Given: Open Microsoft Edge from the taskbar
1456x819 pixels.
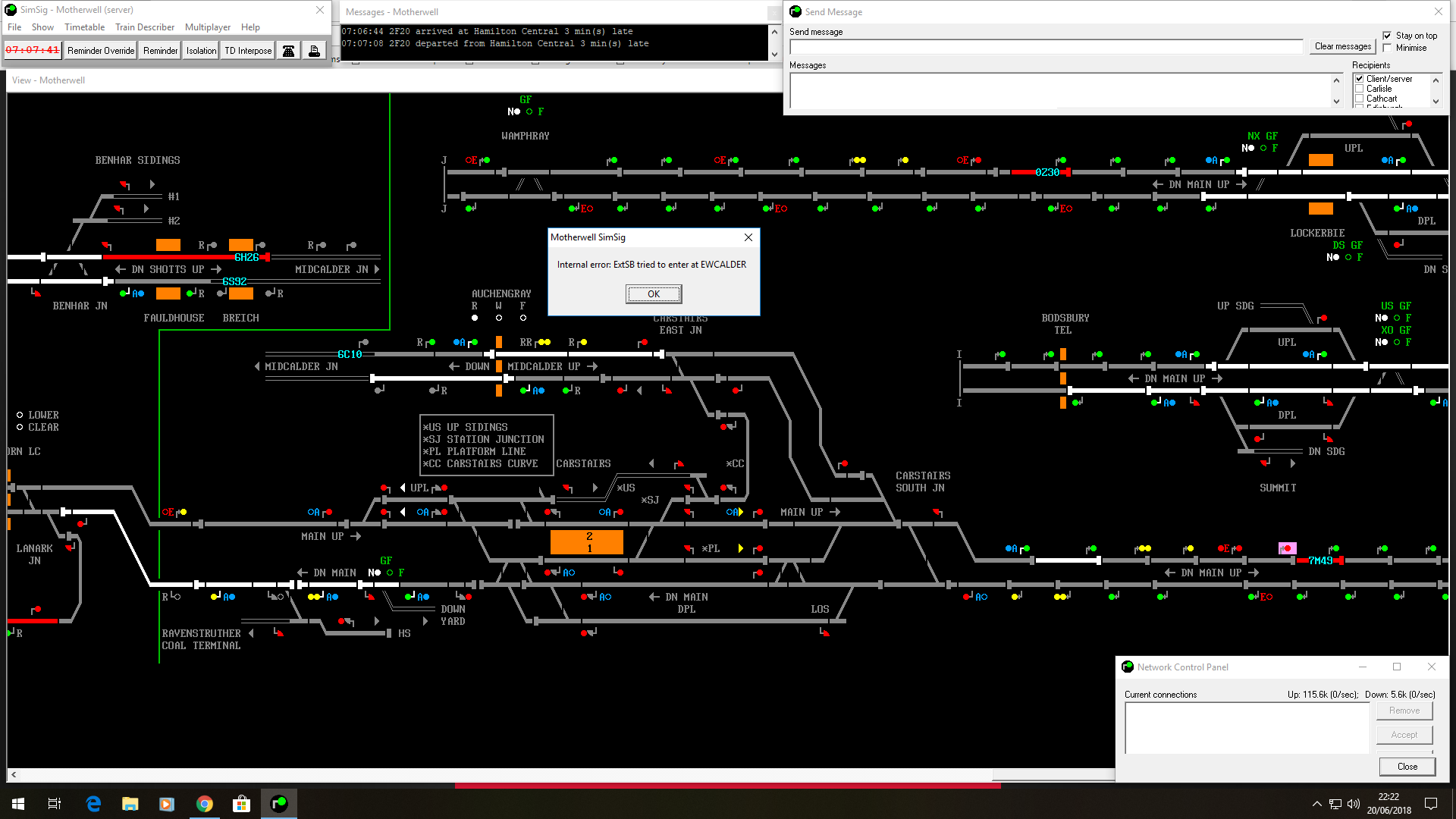Looking at the screenshot, I should coord(93,804).
